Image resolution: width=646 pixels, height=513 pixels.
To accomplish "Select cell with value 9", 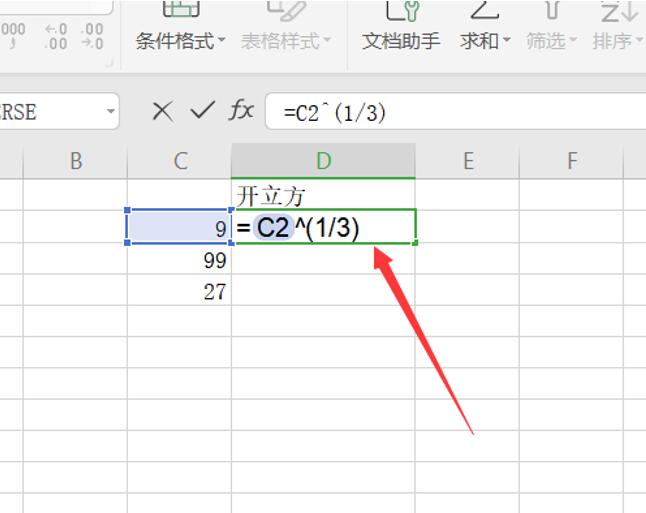I will pos(180,227).
